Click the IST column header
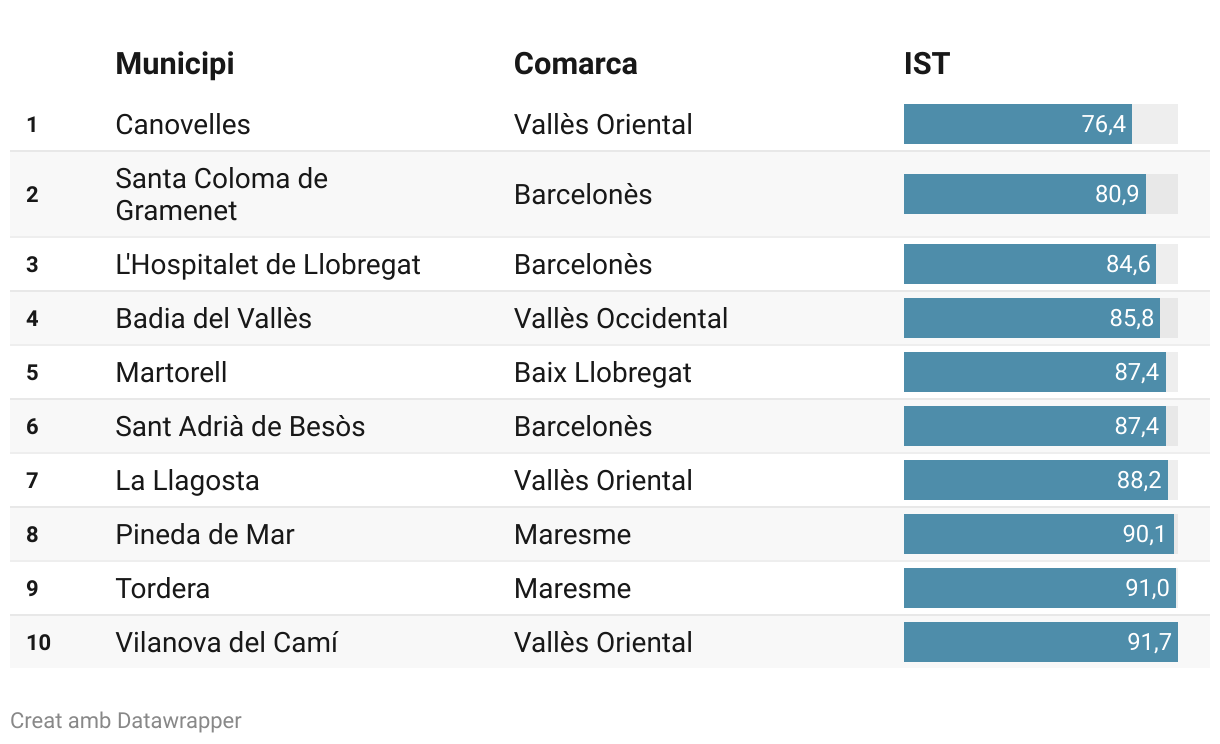1220x744 pixels. 926,64
